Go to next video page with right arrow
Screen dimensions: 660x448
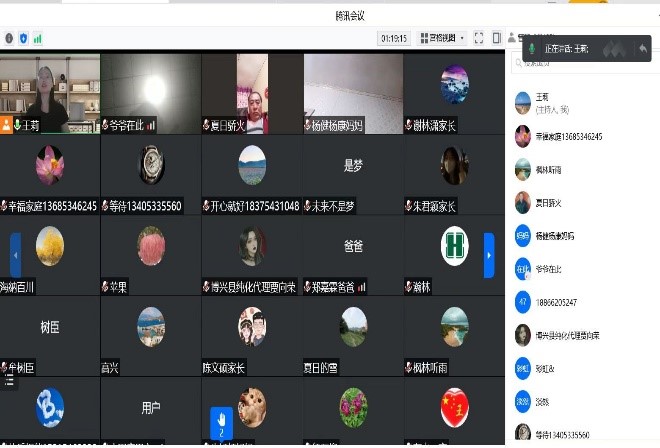pos(489,255)
